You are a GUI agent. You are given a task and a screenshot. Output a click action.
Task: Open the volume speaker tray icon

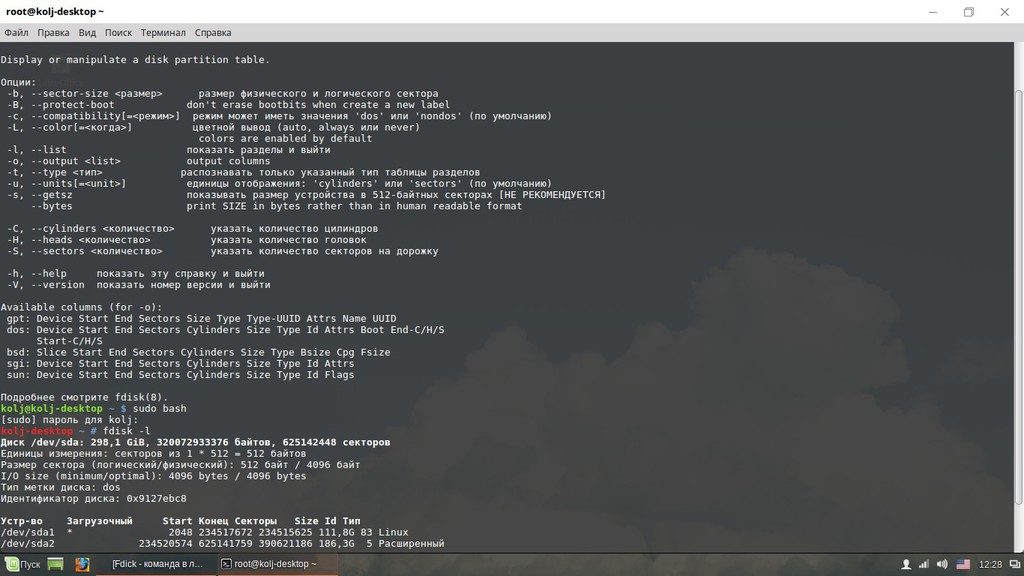coord(942,564)
